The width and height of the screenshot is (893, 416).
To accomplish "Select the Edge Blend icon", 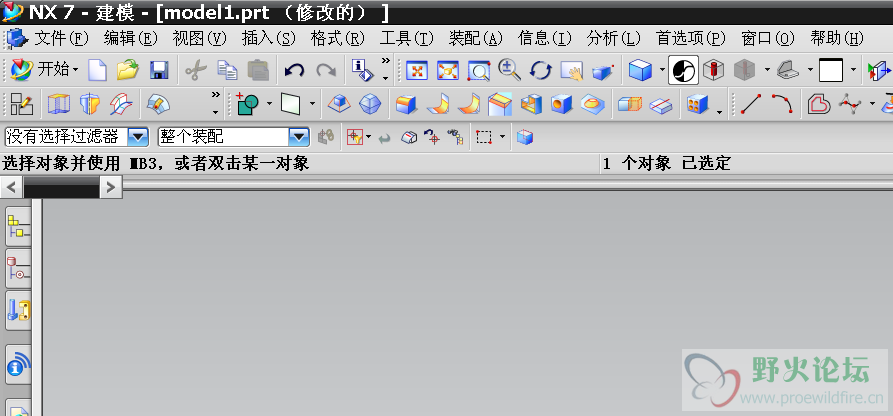I will click(x=407, y=104).
